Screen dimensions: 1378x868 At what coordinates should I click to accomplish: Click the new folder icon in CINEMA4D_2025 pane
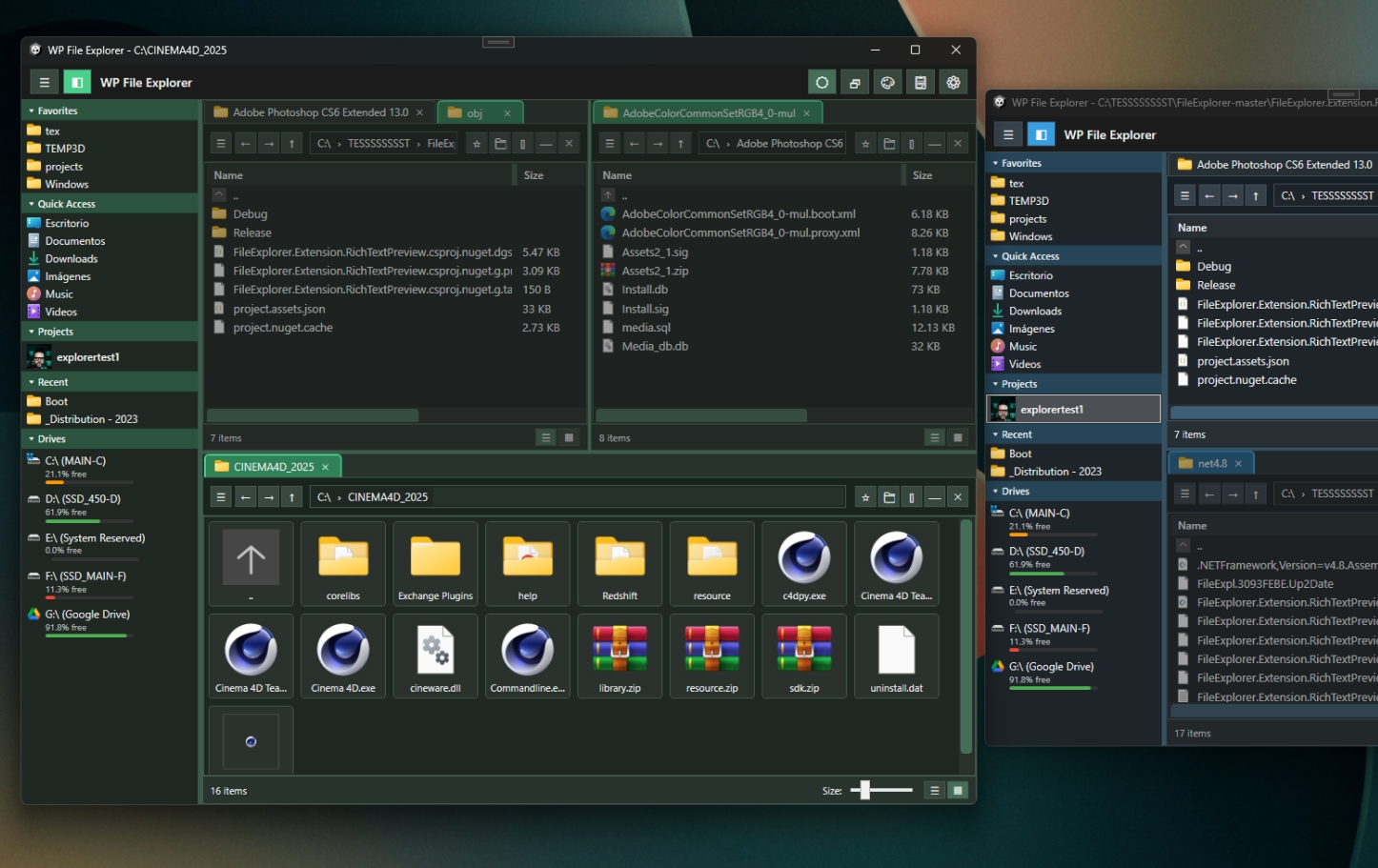[889, 497]
